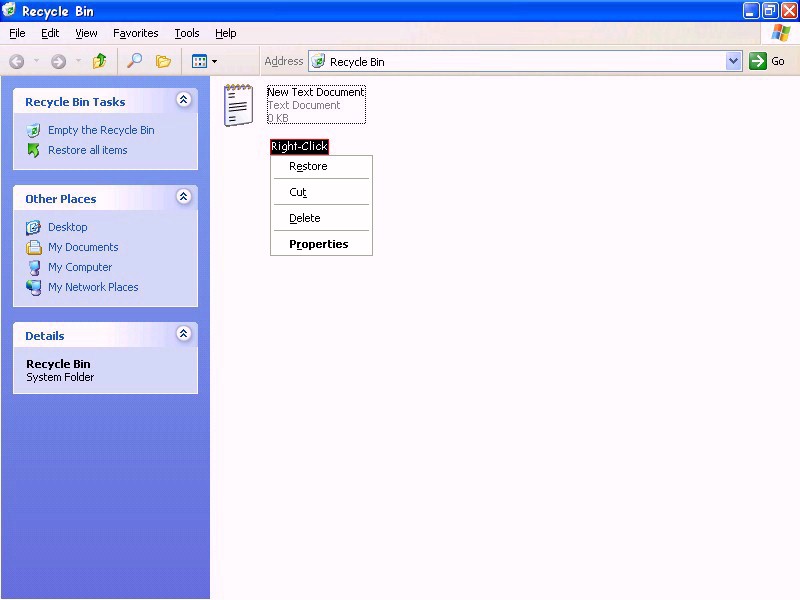Image resolution: width=800 pixels, height=600 pixels.
Task: Open the Search magnifier tool
Action: 134,61
